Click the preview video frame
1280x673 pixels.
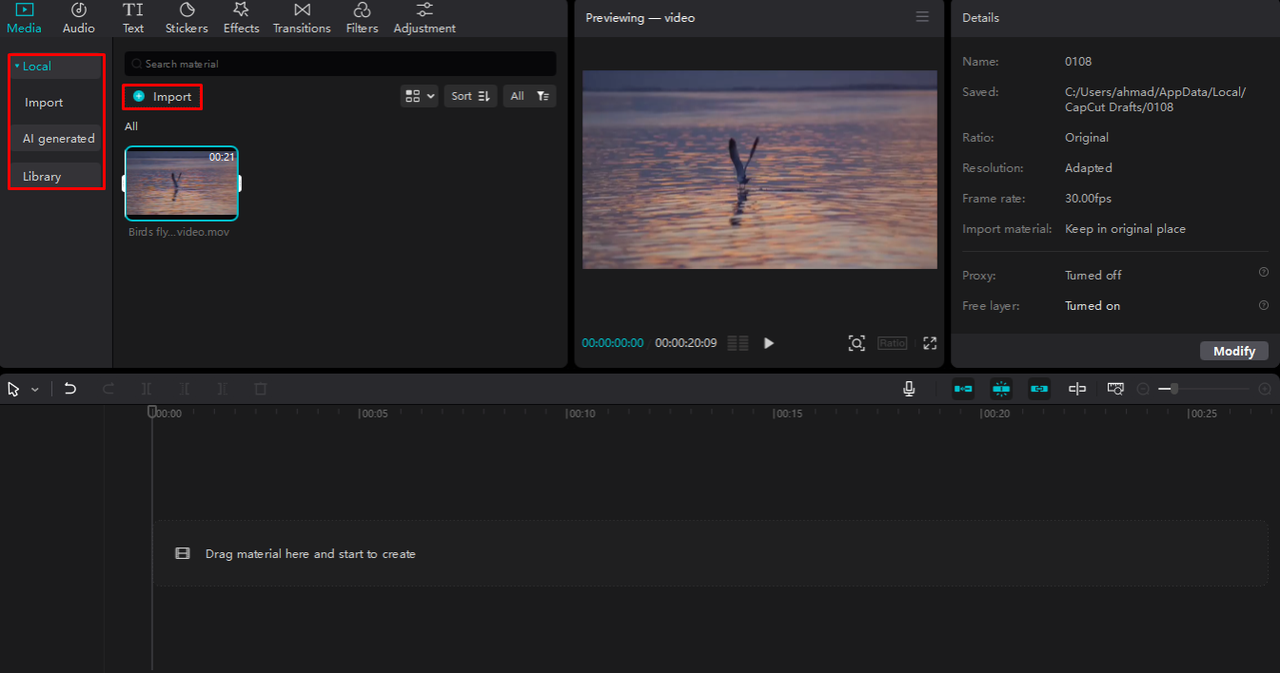[760, 169]
